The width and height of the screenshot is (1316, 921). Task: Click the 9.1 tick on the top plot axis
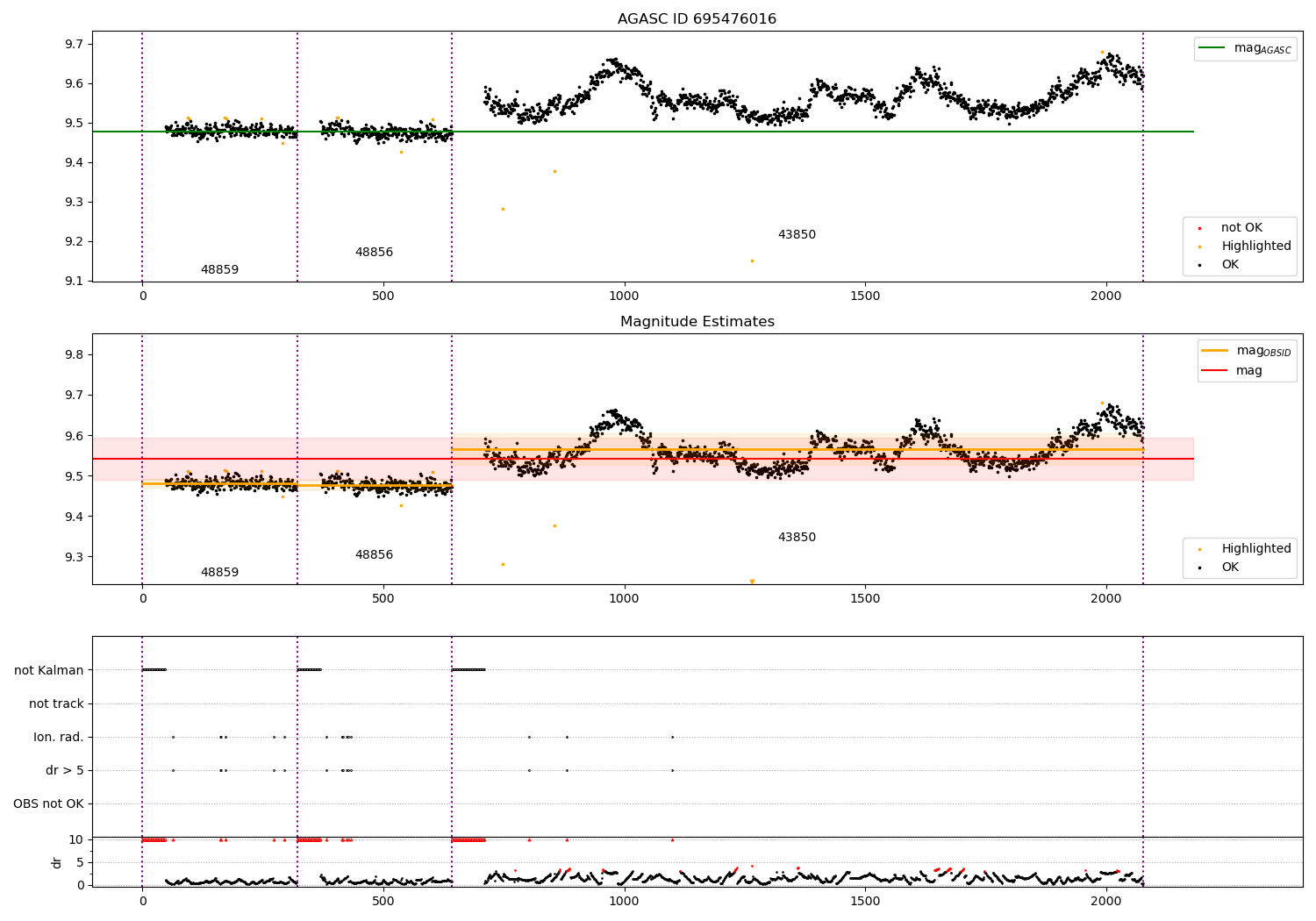click(x=74, y=282)
